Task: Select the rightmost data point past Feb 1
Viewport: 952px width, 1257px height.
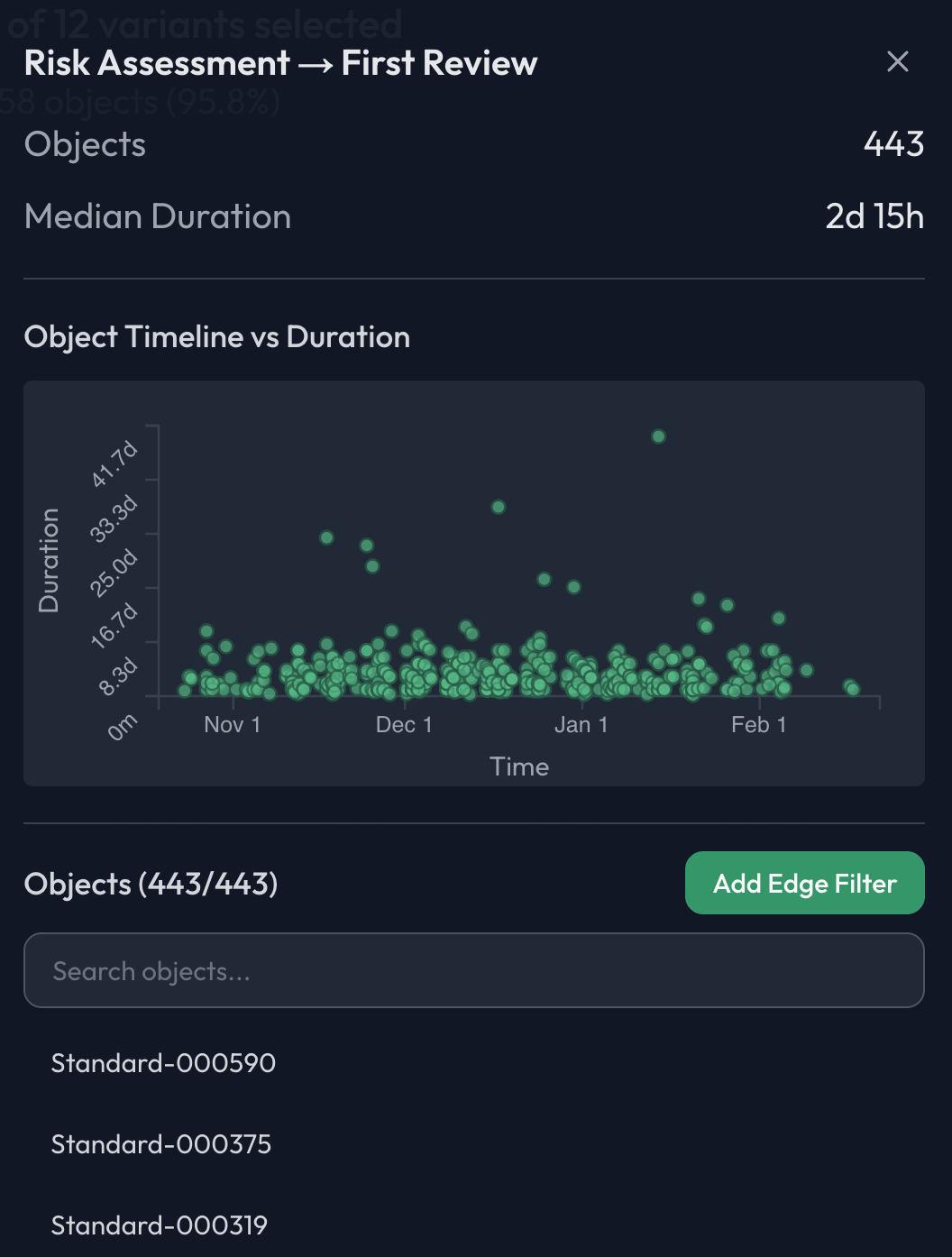Action: (x=853, y=689)
